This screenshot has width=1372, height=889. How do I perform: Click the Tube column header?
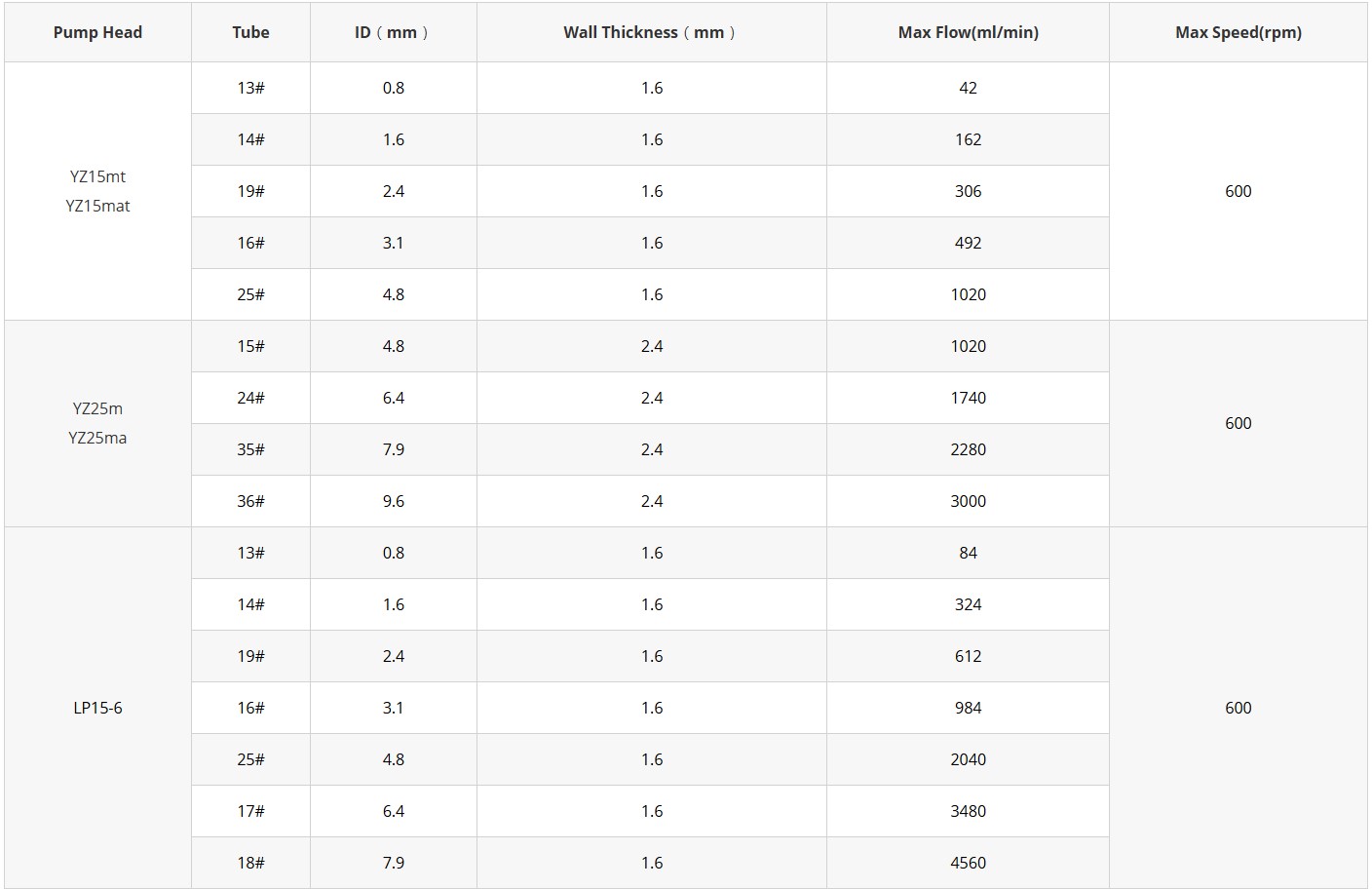click(x=250, y=32)
